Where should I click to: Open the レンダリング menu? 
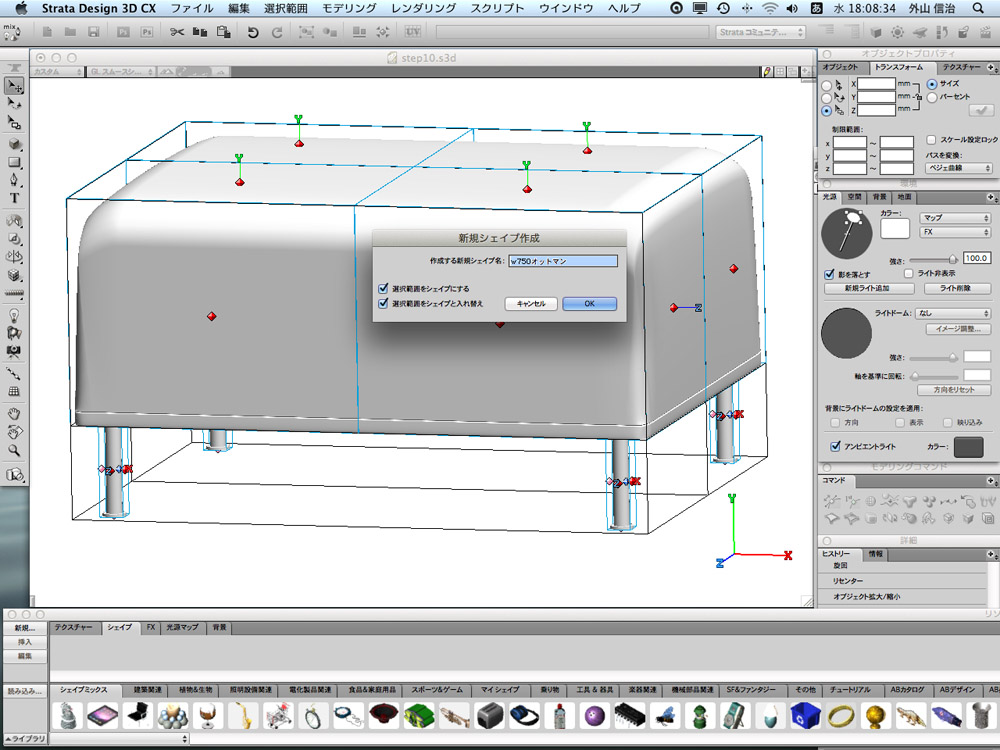pyautogui.click(x=423, y=8)
